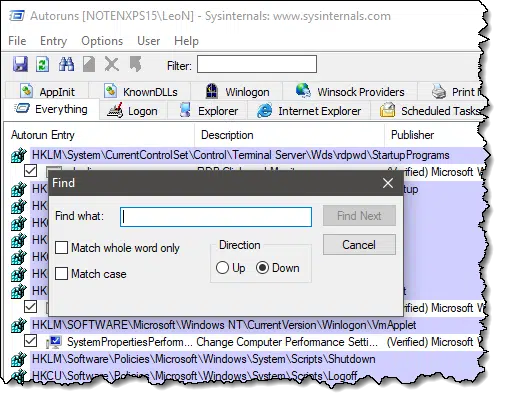The height and width of the screenshot is (402, 505).
Task: Click the Jump to Entry toolbar icon
Action: (135, 64)
